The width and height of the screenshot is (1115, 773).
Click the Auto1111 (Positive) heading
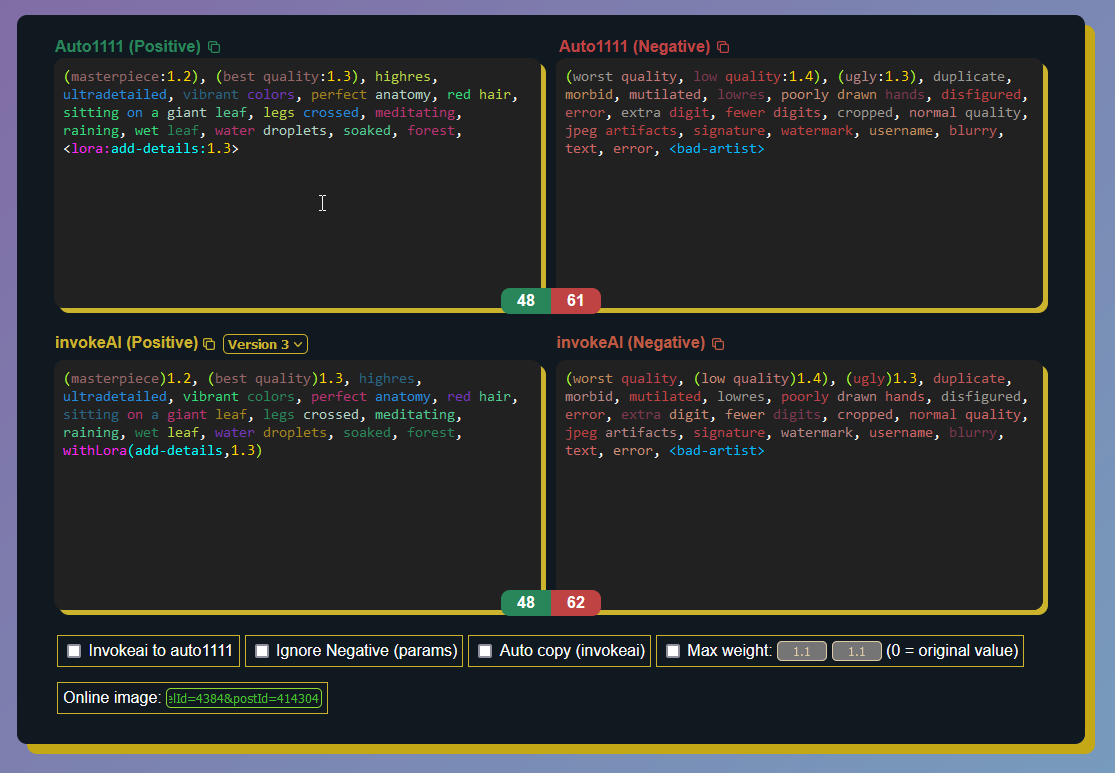pos(128,47)
